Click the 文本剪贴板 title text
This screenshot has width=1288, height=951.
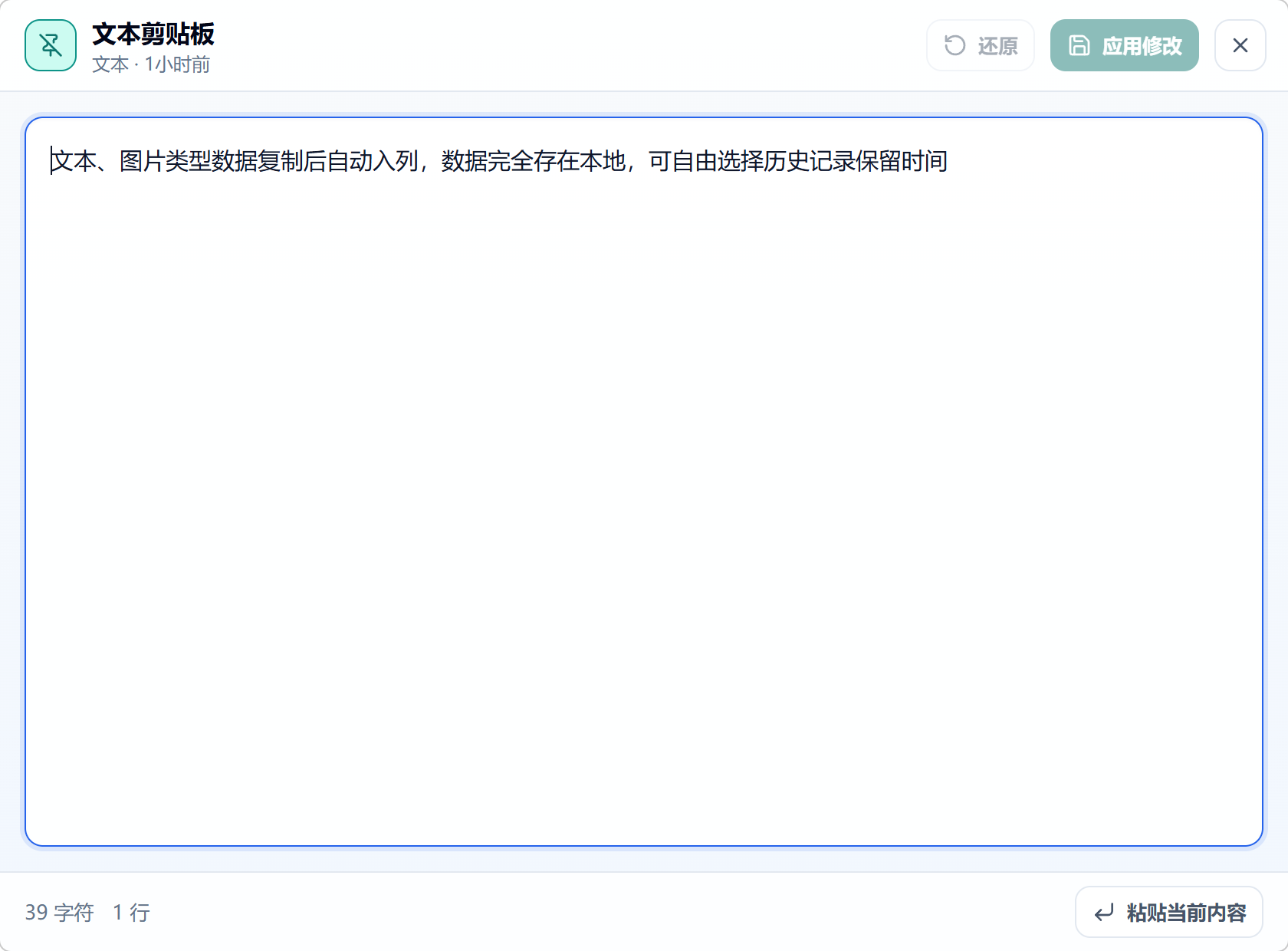153,34
